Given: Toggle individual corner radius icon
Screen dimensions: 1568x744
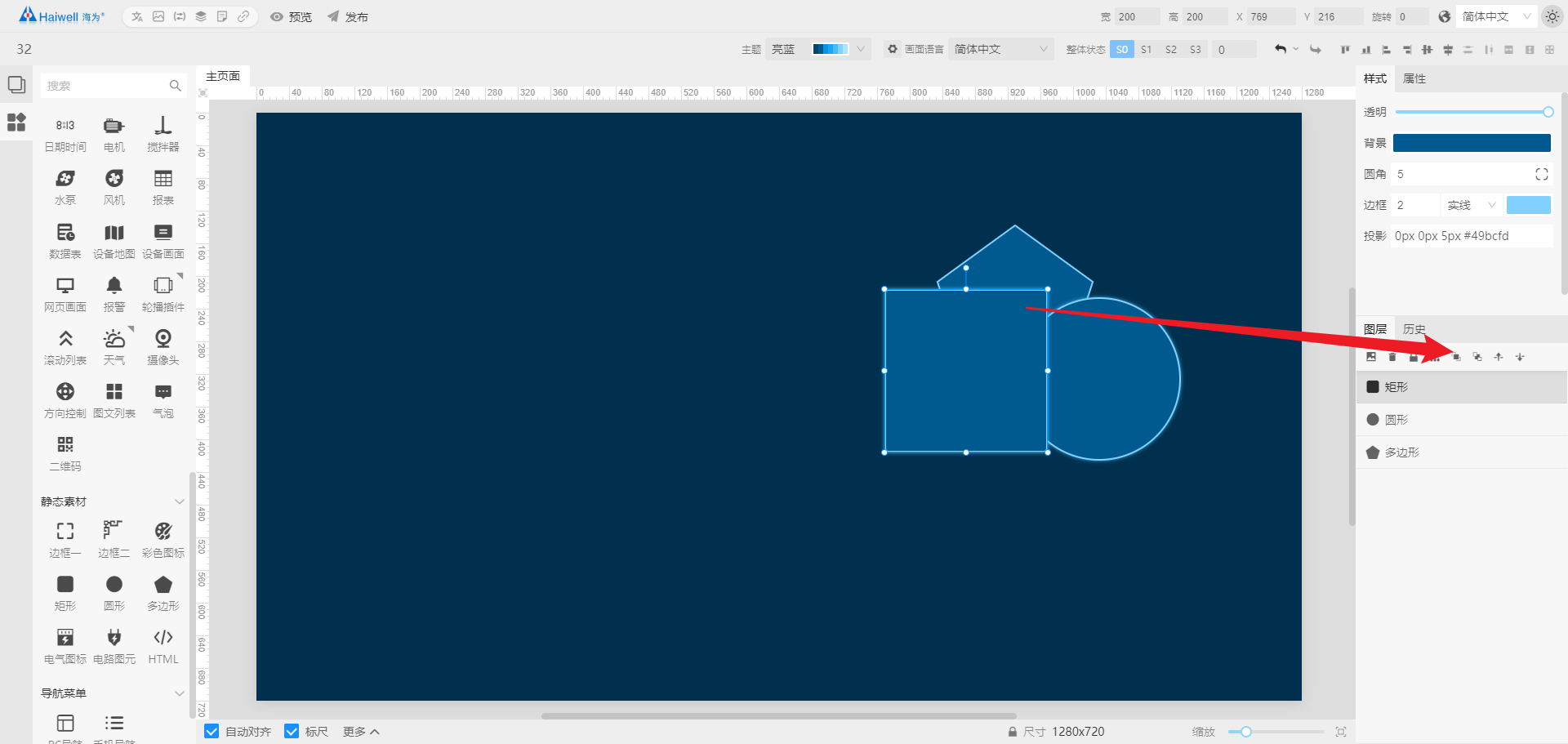Looking at the screenshot, I should (1542, 174).
